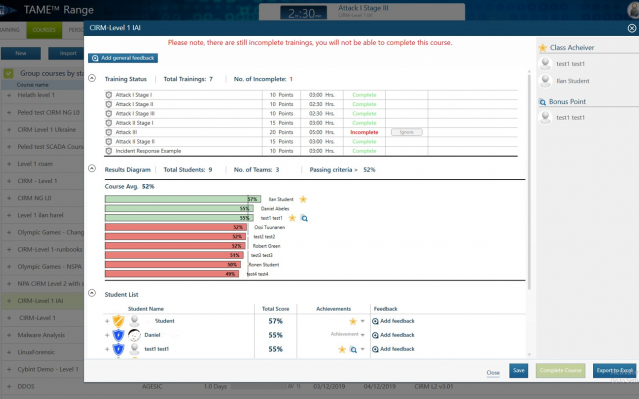Click Import button in the background window
This screenshot has width=639, height=399.
[66, 53]
